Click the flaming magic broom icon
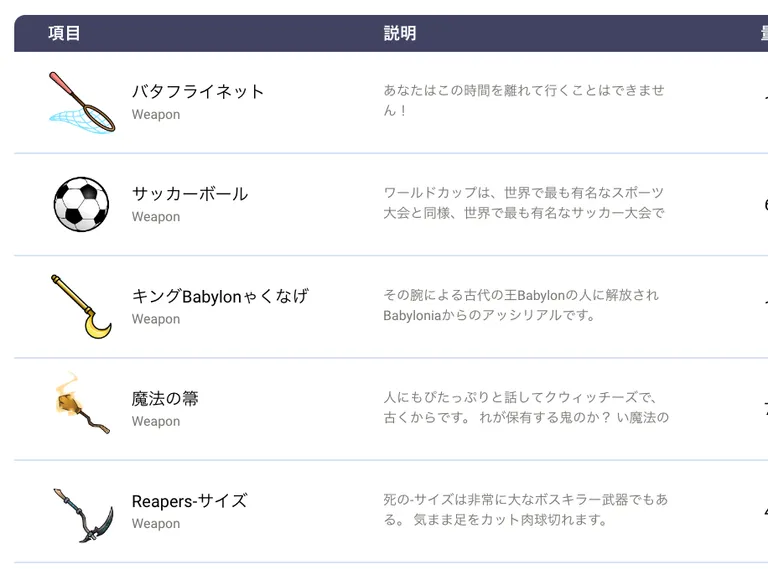This screenshot has width=768, height=569. click(x=82, y=403)
